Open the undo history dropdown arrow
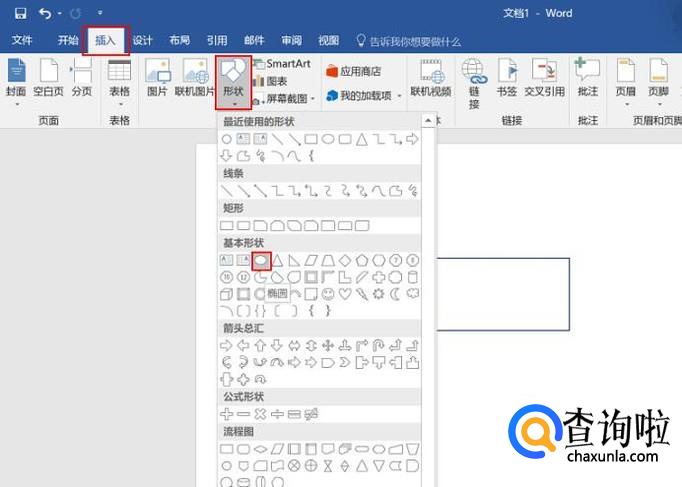 point(60,13)
